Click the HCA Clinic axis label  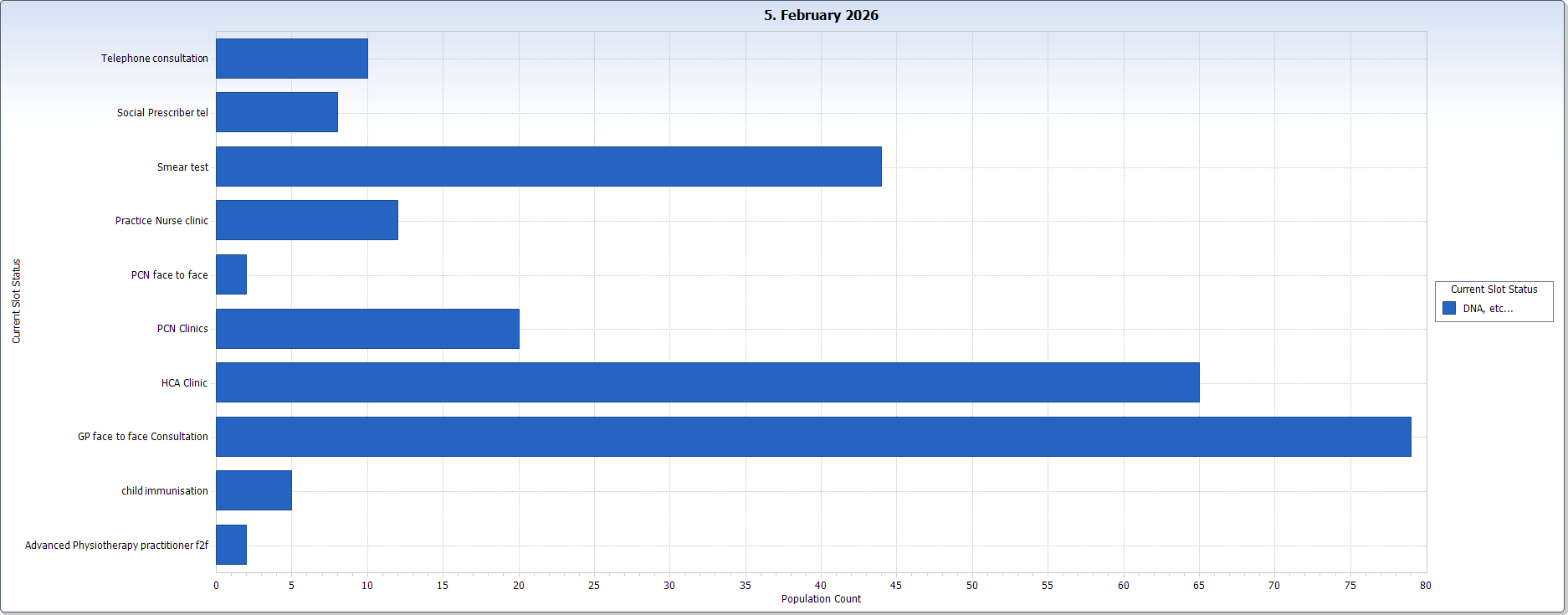[x=184, y=383]
